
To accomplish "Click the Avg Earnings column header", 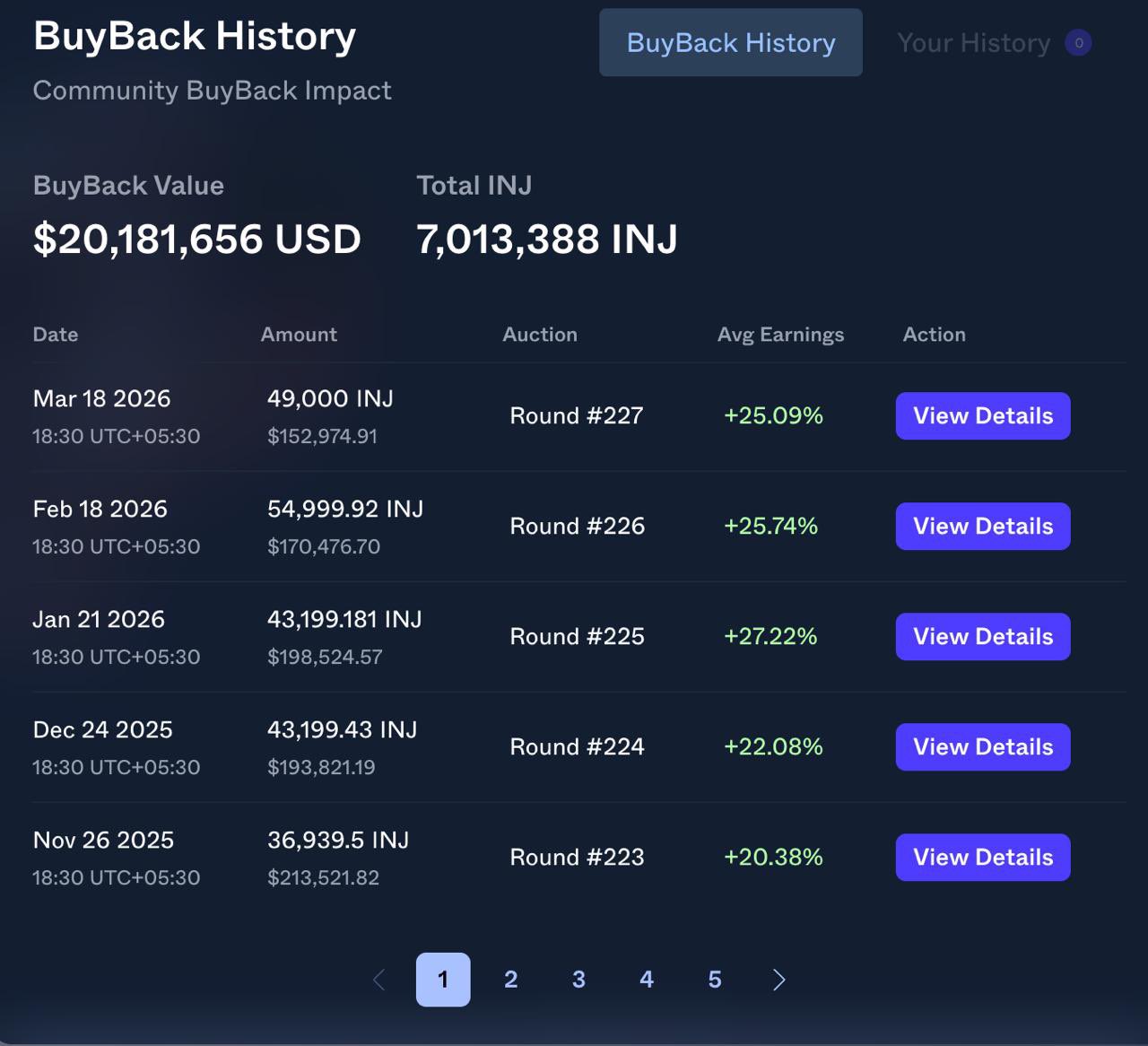I will point(780,335).
